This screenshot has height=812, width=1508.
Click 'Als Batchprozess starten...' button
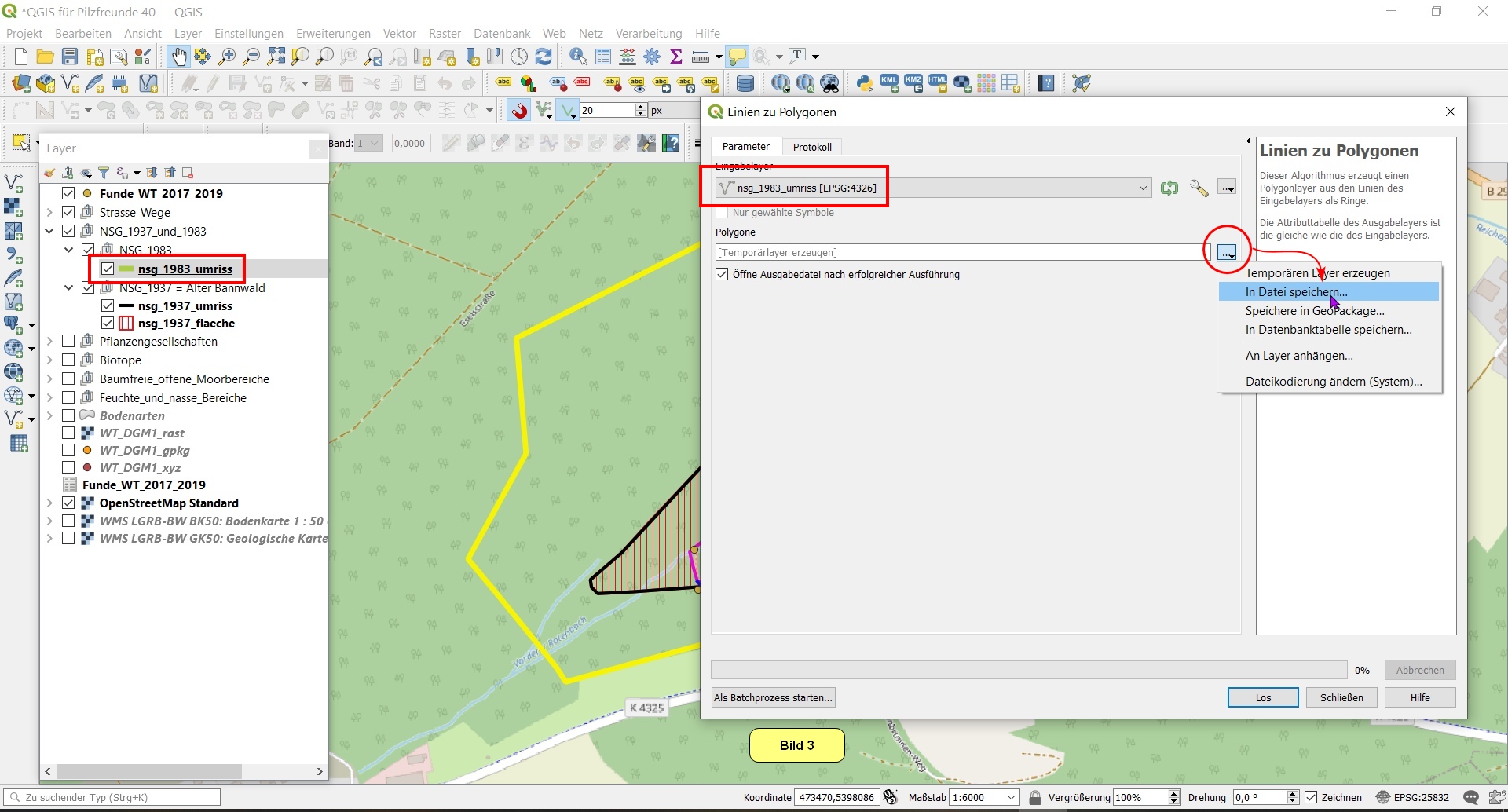click(x=773, y=698)
